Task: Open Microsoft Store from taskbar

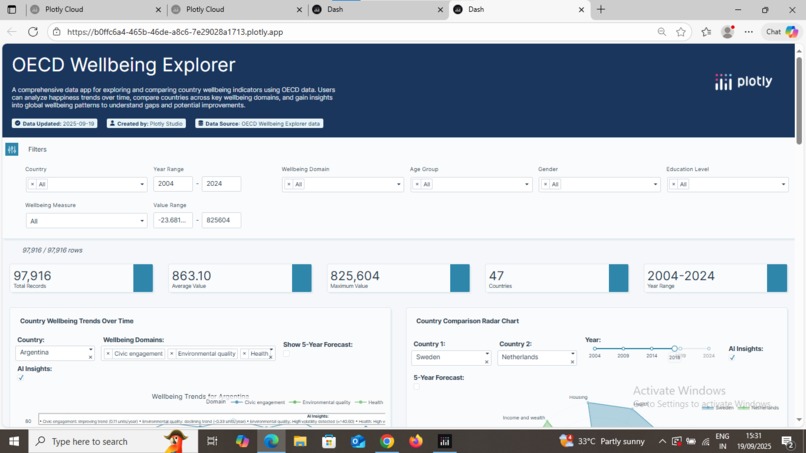Action: point(329,441)
